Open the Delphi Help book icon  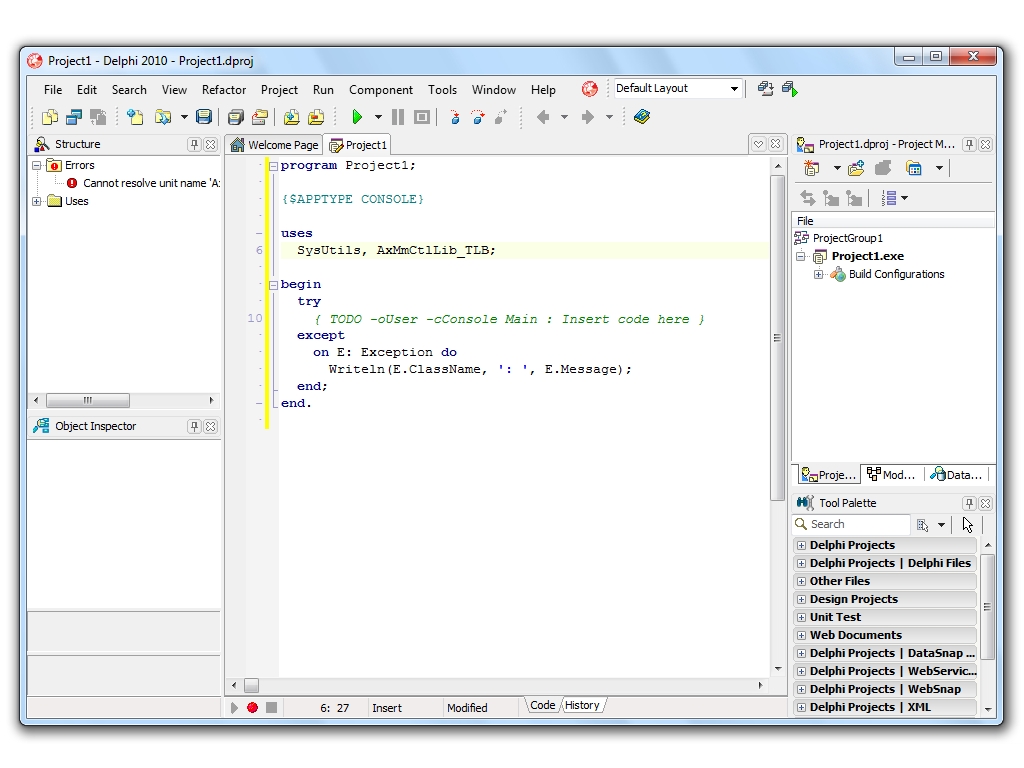point(641,116)
